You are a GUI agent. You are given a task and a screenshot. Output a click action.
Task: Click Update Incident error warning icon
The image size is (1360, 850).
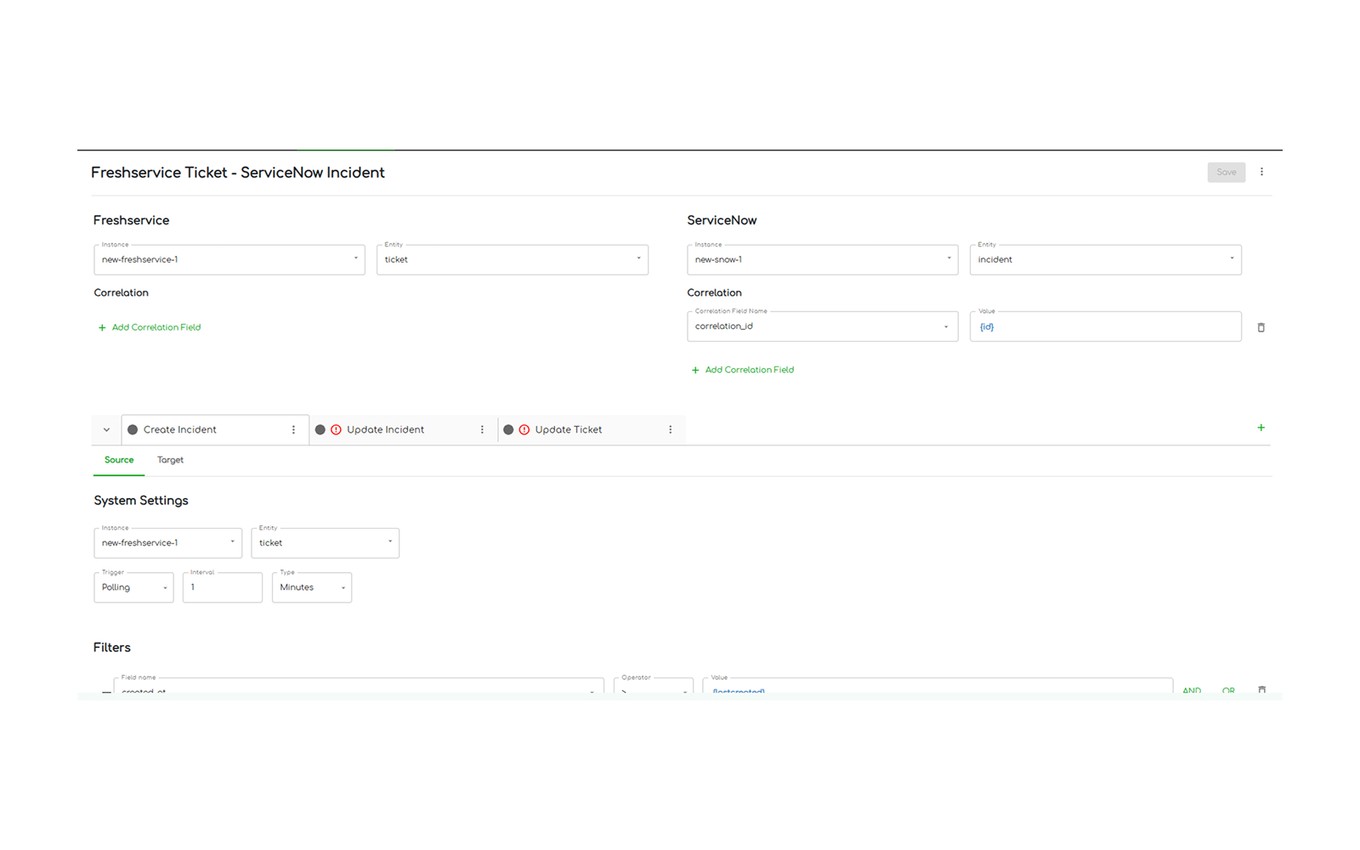336,430
